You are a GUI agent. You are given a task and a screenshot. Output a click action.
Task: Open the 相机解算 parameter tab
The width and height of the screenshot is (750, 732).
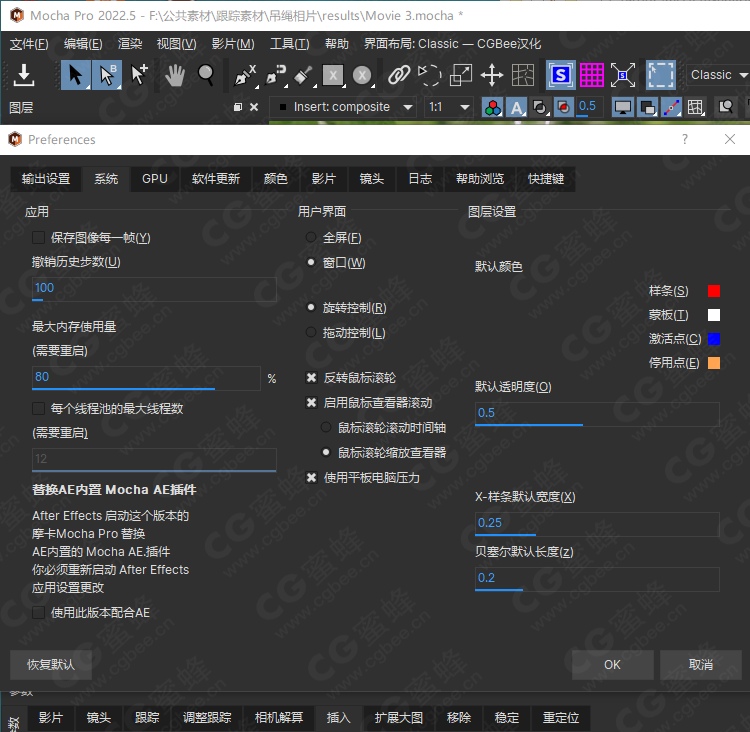coord(279,718)
